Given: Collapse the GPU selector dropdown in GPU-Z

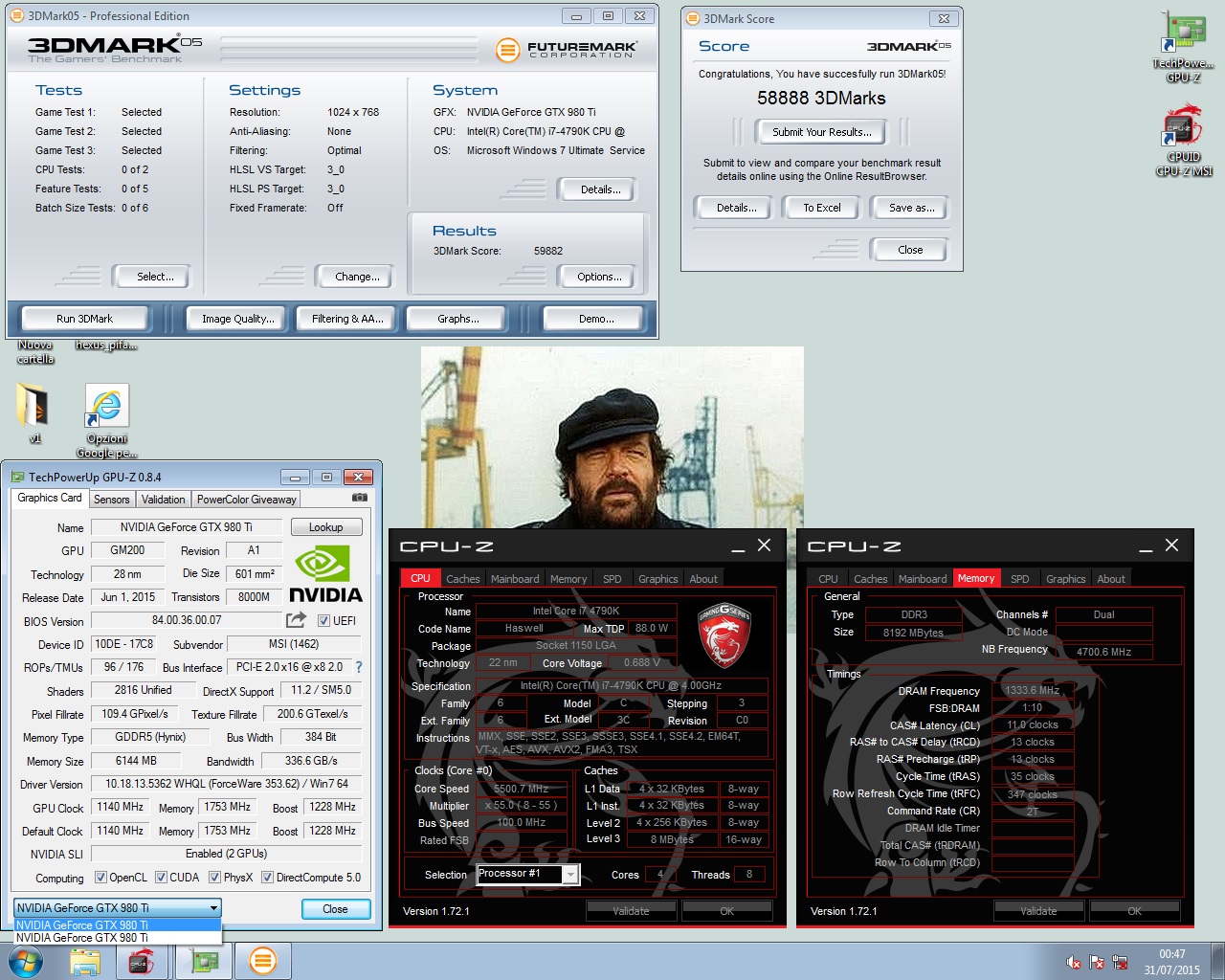Looking at the screenshot, I should (x=213, y=907).
